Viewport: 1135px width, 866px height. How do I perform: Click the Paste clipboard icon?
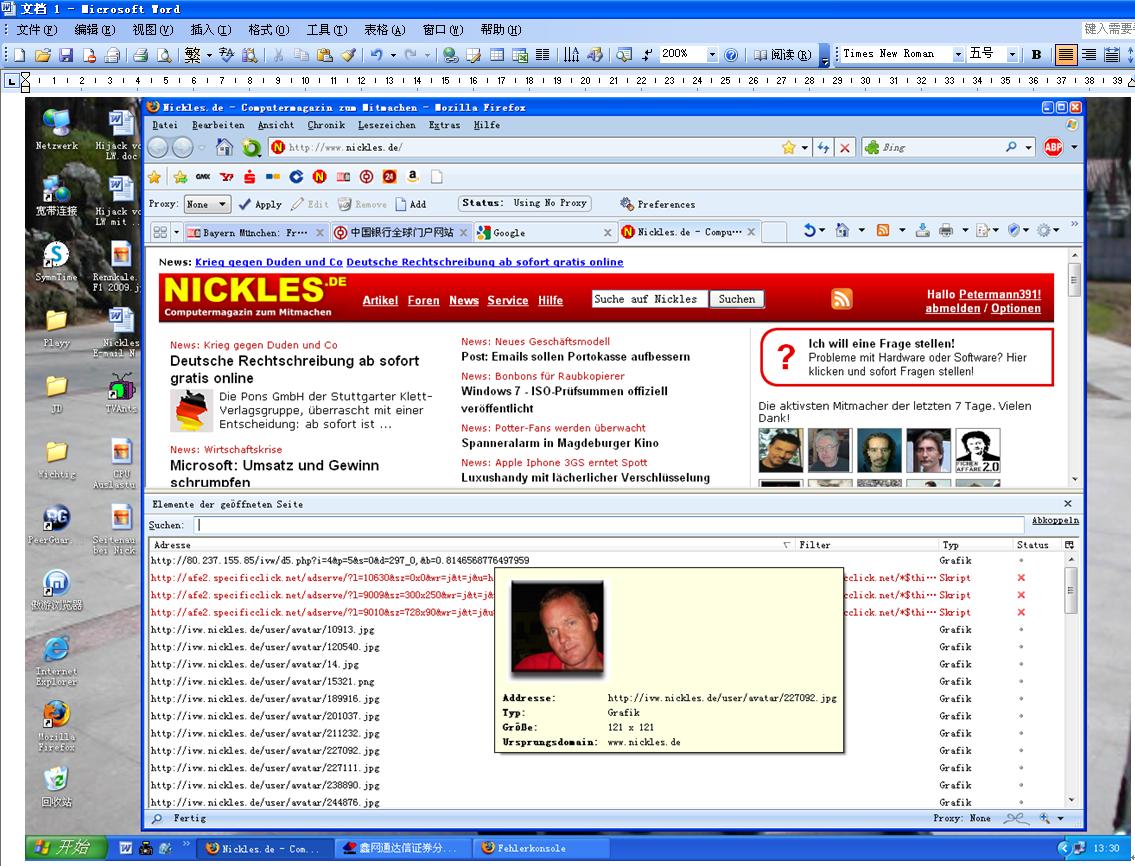(x=325, y=55)
